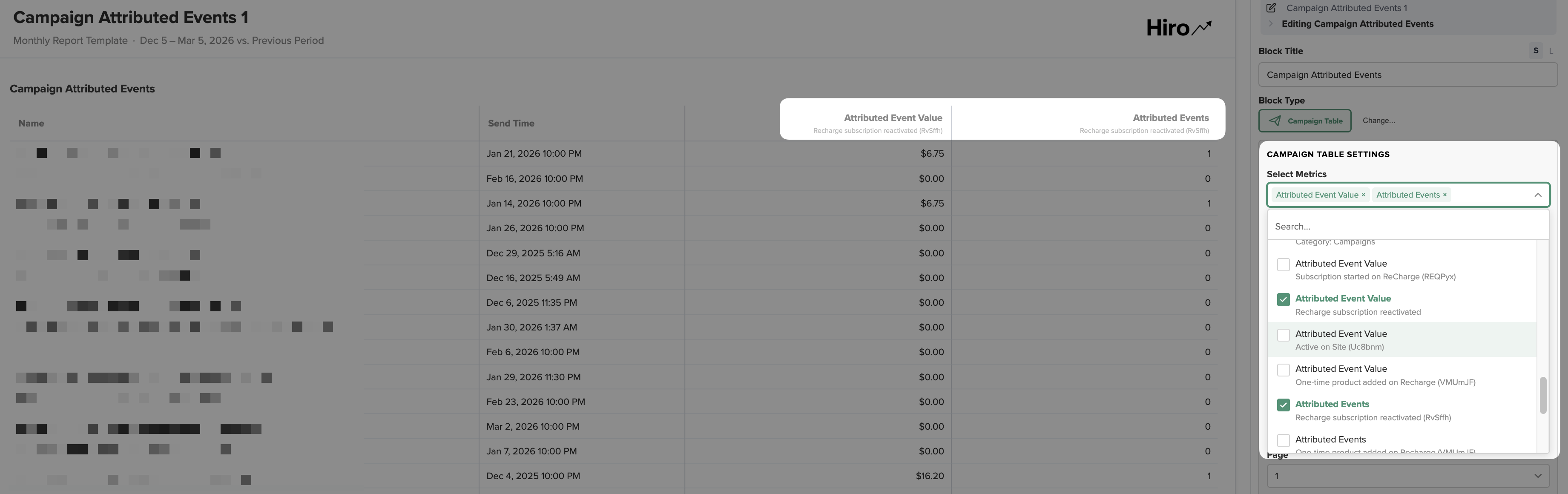This screenshot has width=1568, height=494.
Task: Check Attributed Event Value One-time product added
Action: [x=1283, y=370]
